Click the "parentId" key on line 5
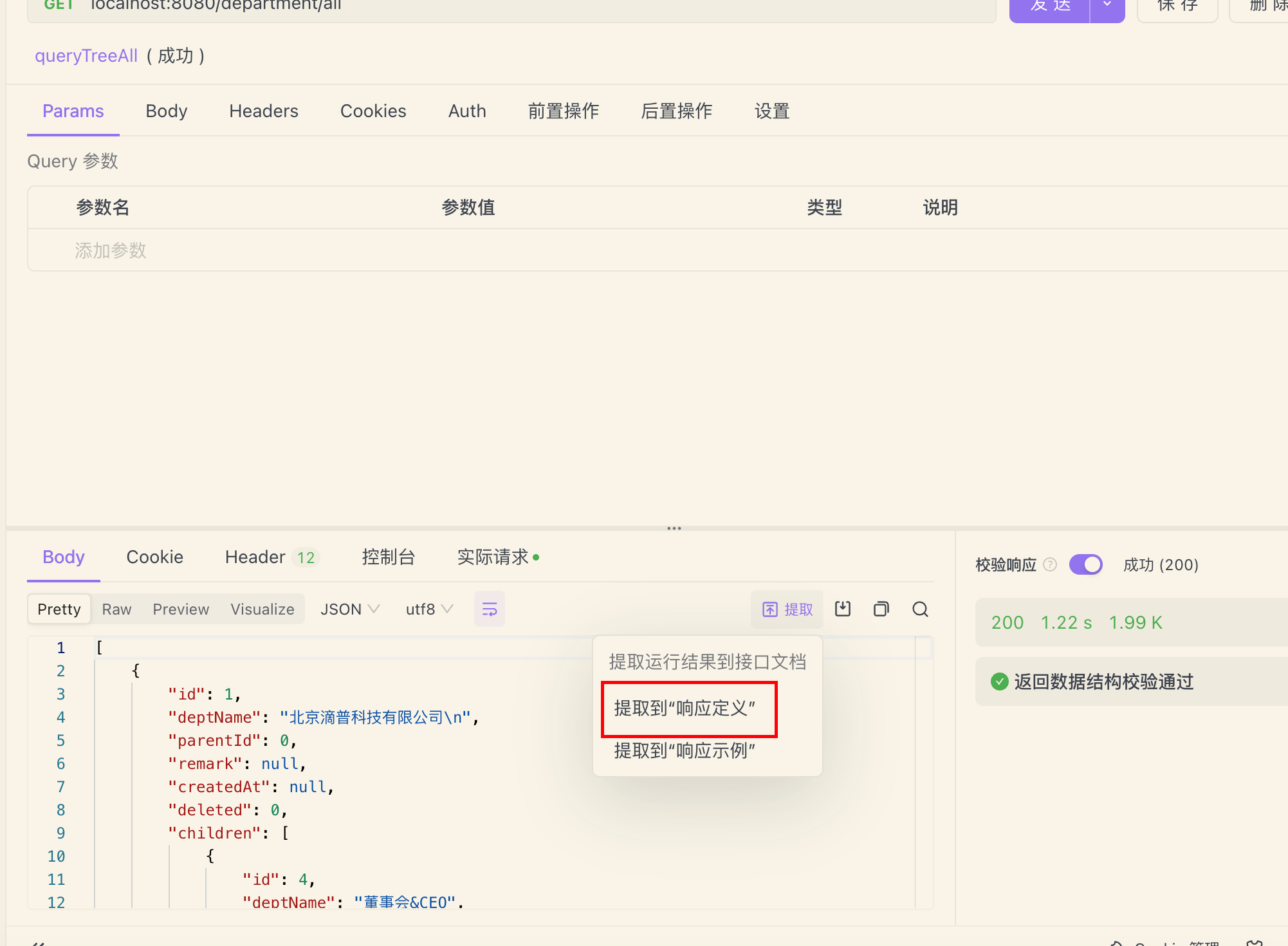The width and height of the screenshot is (1288, 946). (214, 741)
